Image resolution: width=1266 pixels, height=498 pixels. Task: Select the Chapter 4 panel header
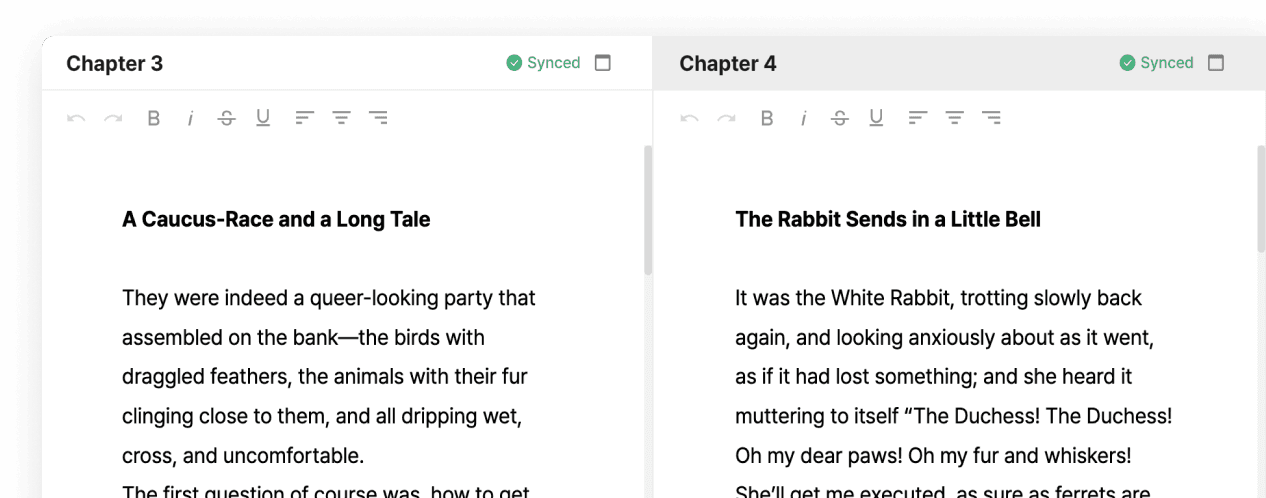[x=959, y=63]
